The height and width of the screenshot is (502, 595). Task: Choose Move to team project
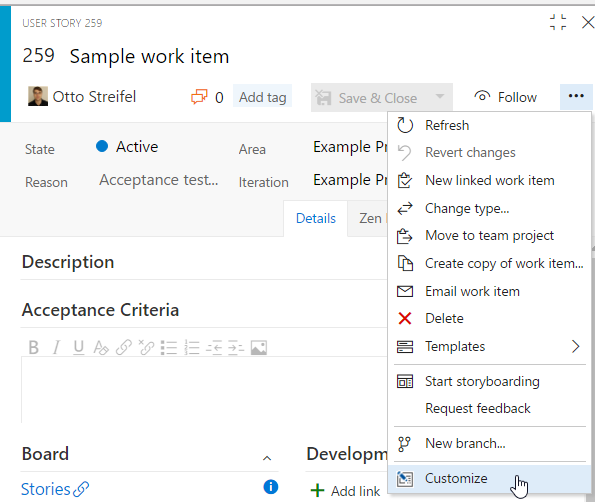point(490,236)
